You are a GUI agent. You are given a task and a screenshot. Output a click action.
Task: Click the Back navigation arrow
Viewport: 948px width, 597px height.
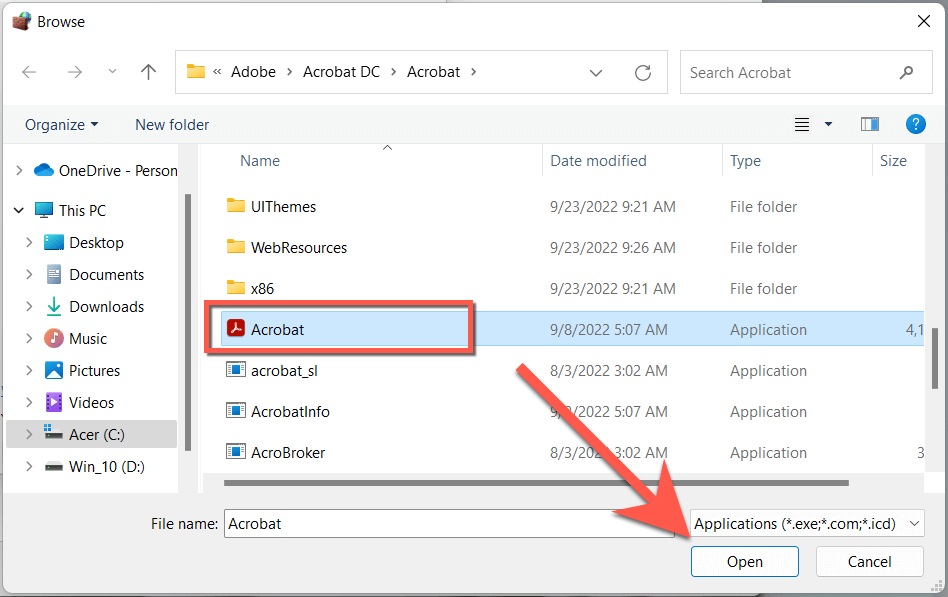click(29, 72)
